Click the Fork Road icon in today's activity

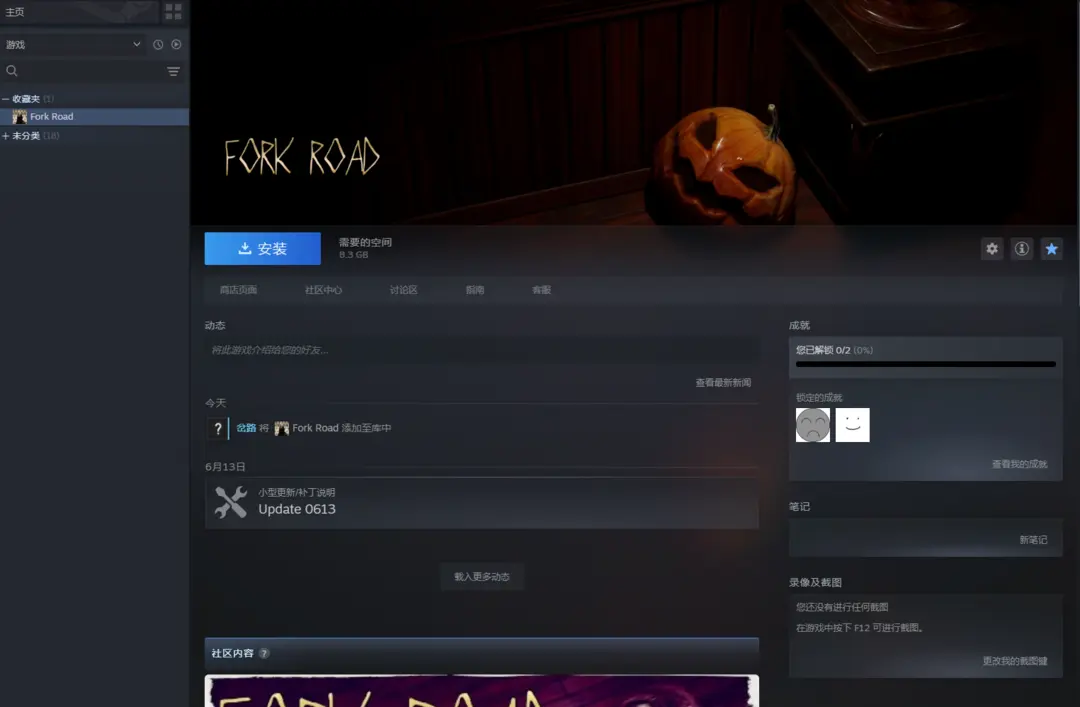[x=282, y=428]
